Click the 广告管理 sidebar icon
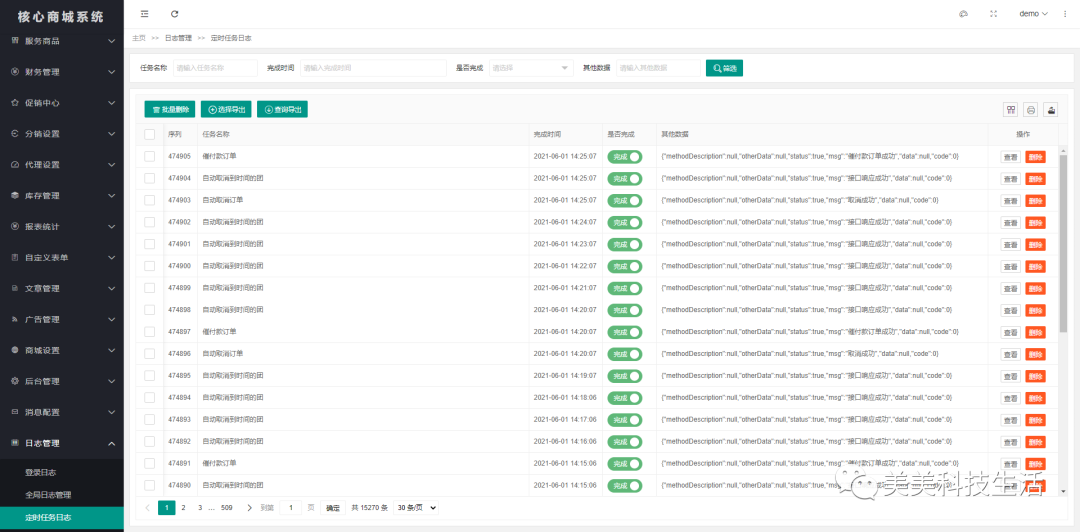This screenshot has height=532, width=1080. pyautogui.click(x=15, y=319)
